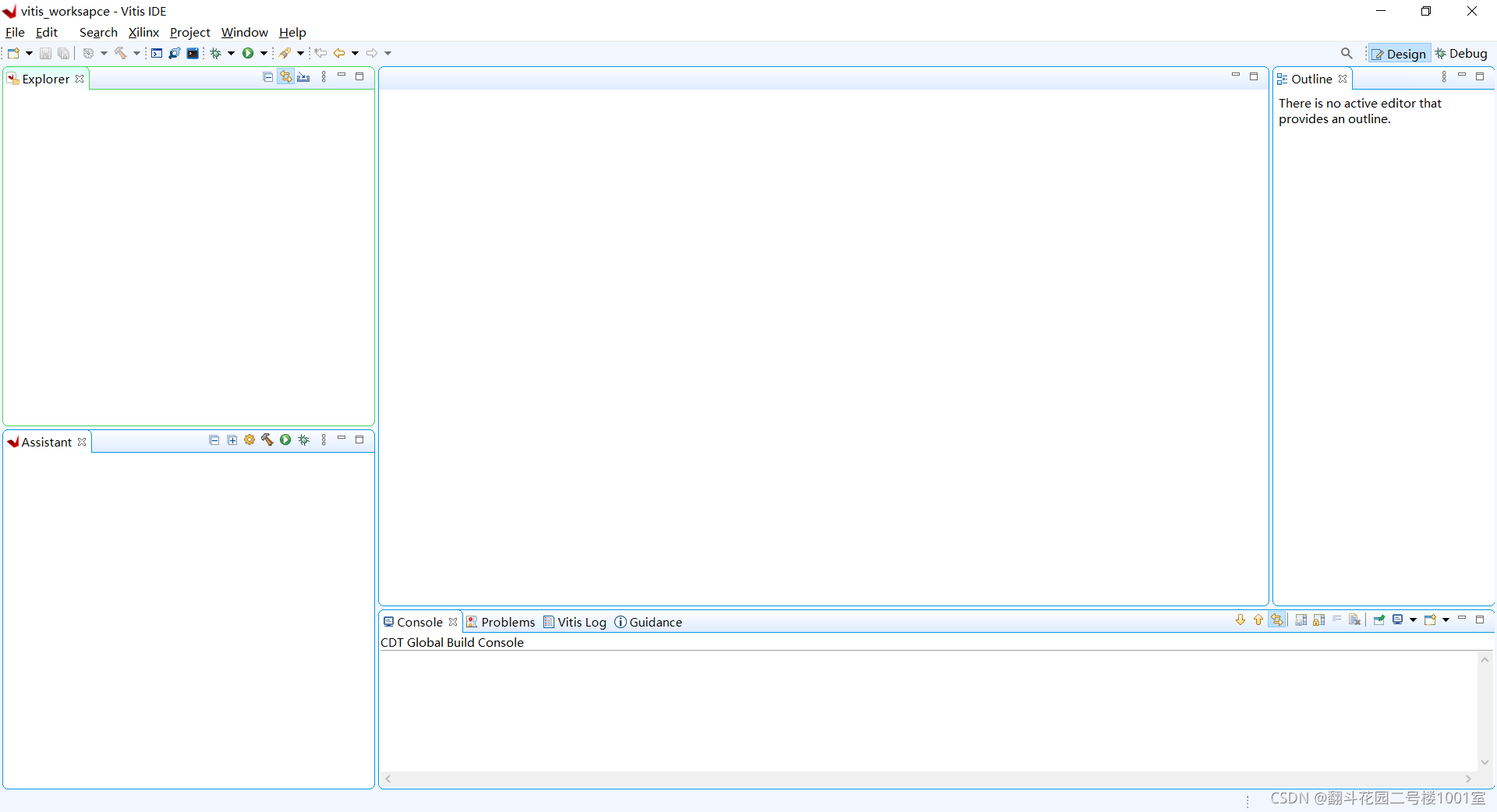Click the Back navigation arrow icon
Viewport: 1497px width, 812px height.
[x=339, y=53]
